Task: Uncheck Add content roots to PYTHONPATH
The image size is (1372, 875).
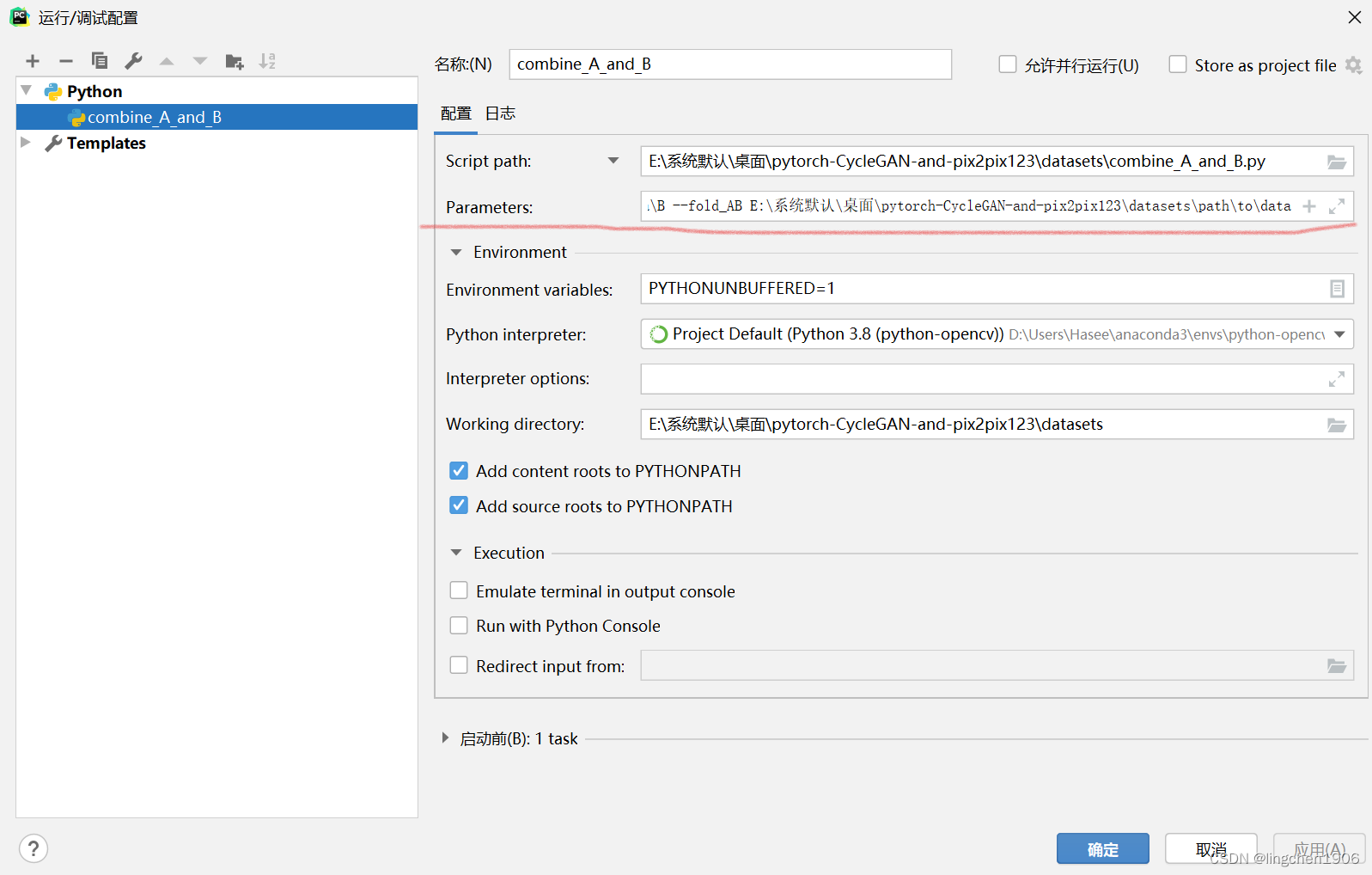Action: [x=459, y=471]
